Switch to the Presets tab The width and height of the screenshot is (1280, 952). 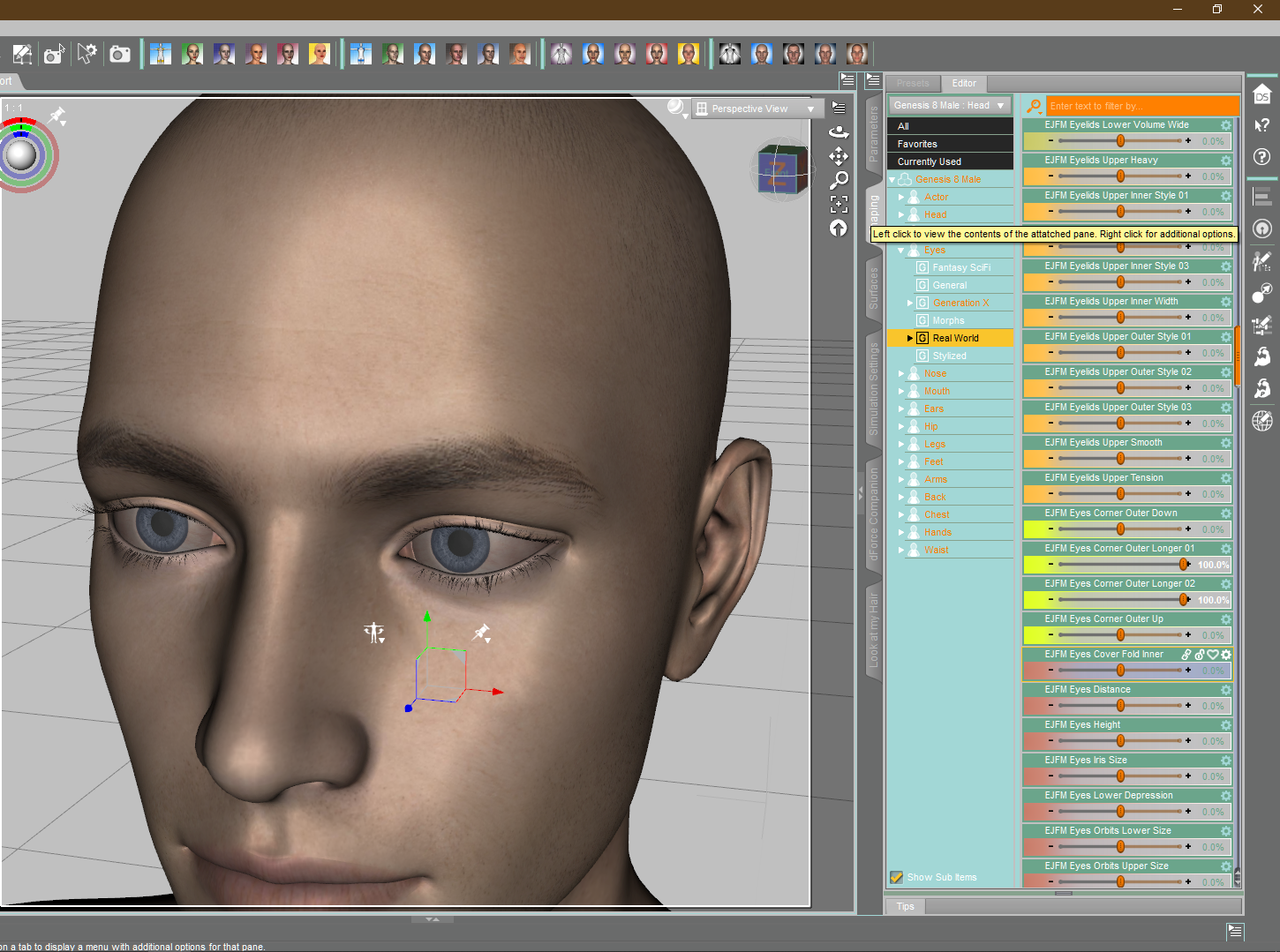pyautogui.click(x=913, y=83)
